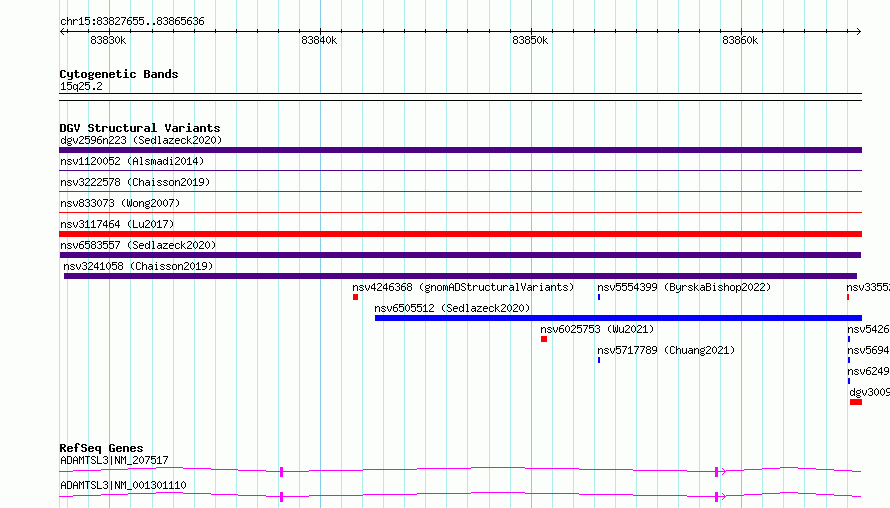Open nsv6583557 (Sedlazeck2020) variant label

click(x=138, y=245)
